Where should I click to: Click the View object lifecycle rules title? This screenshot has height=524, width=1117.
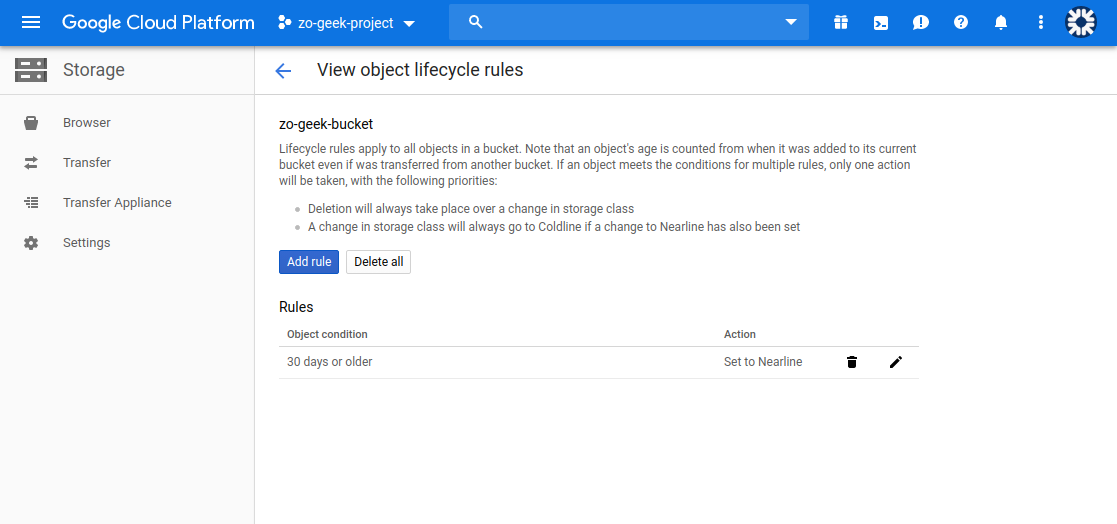pos(420,70)
